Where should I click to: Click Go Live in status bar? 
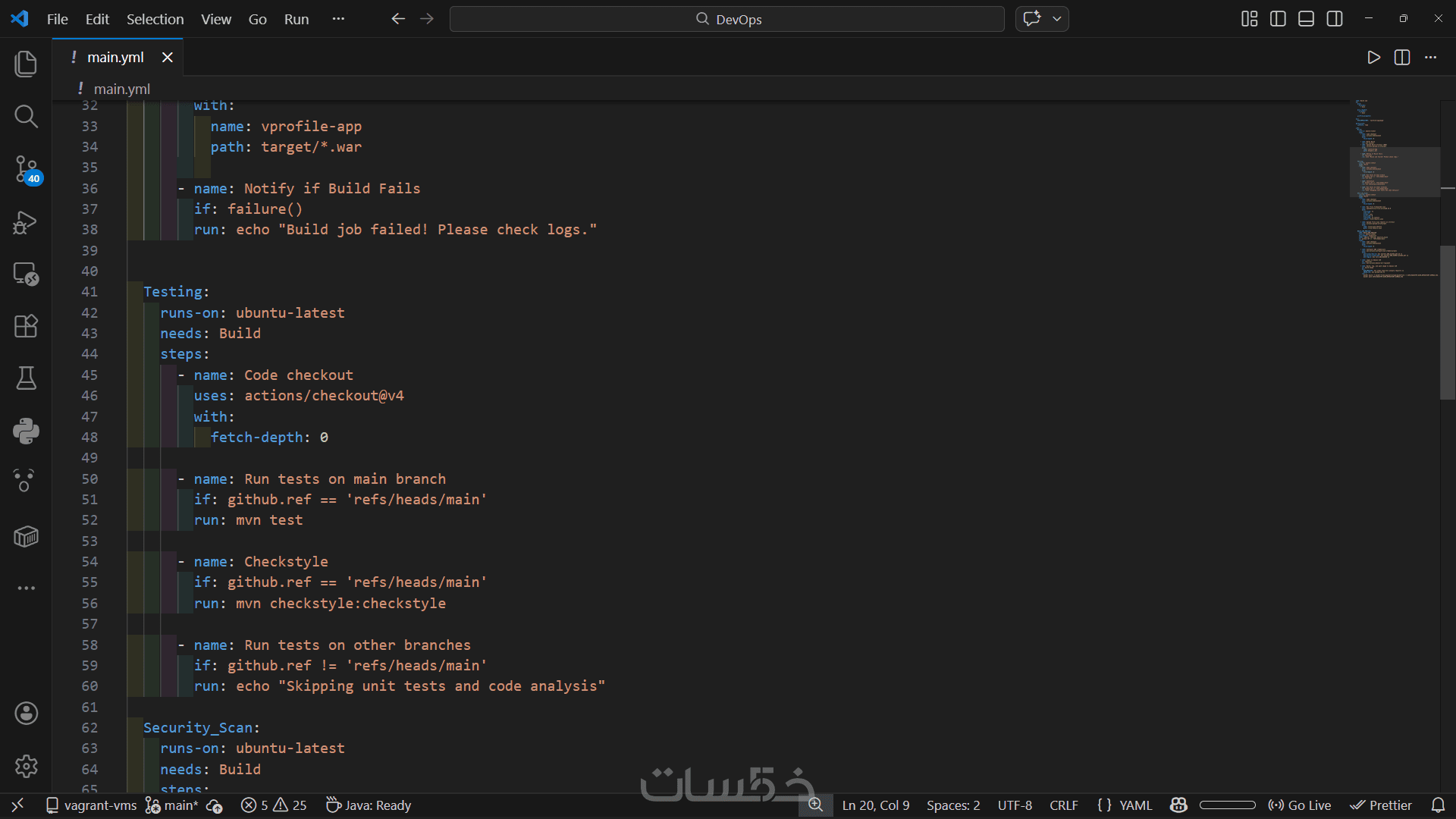click(x=1300, y=805)
